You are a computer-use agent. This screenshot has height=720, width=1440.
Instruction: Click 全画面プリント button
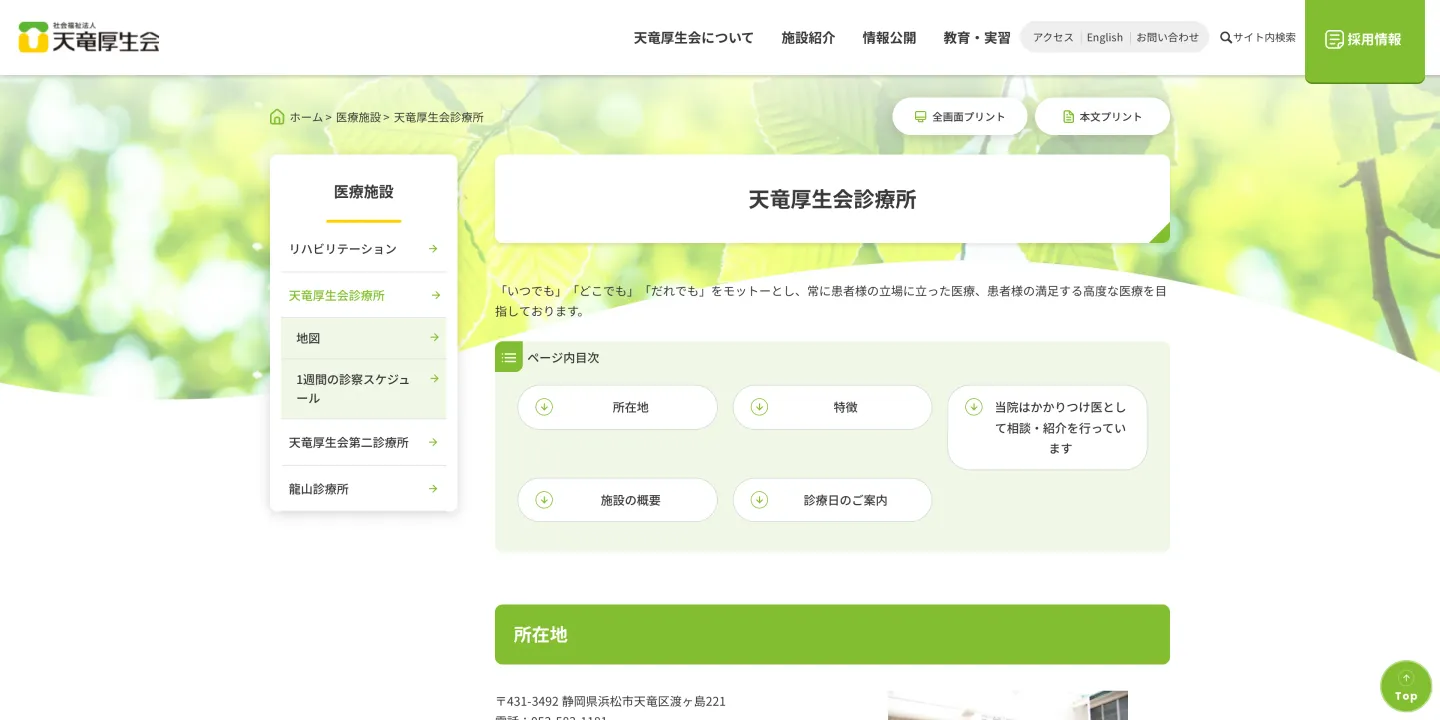960,117
